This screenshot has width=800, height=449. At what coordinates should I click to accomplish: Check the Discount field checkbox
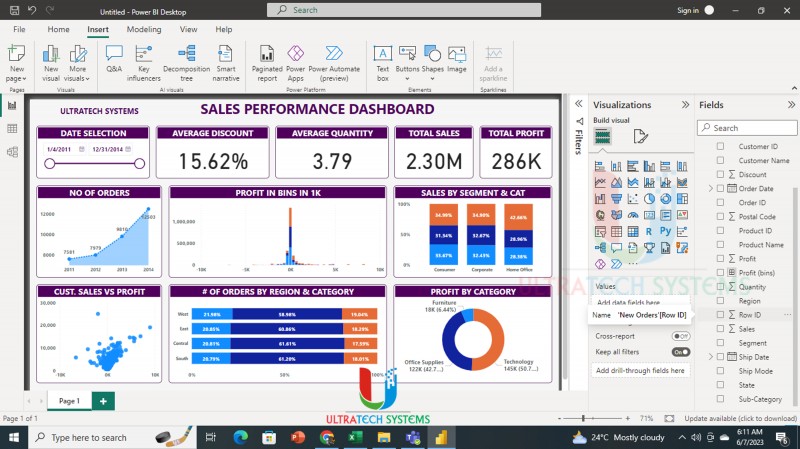pos(720,174)
